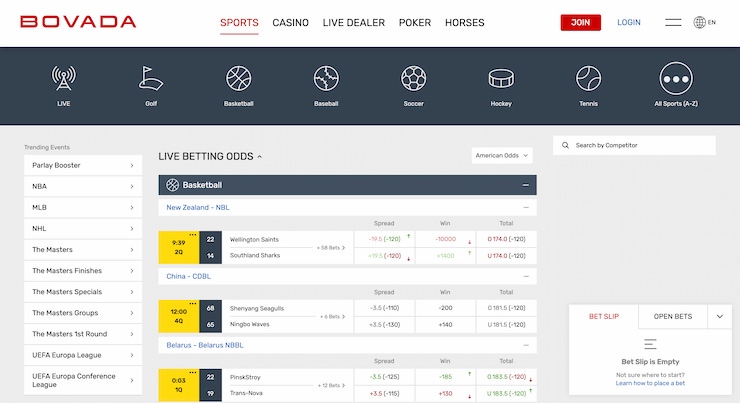Select Ningbo Waves win +140

coord(445,325)
